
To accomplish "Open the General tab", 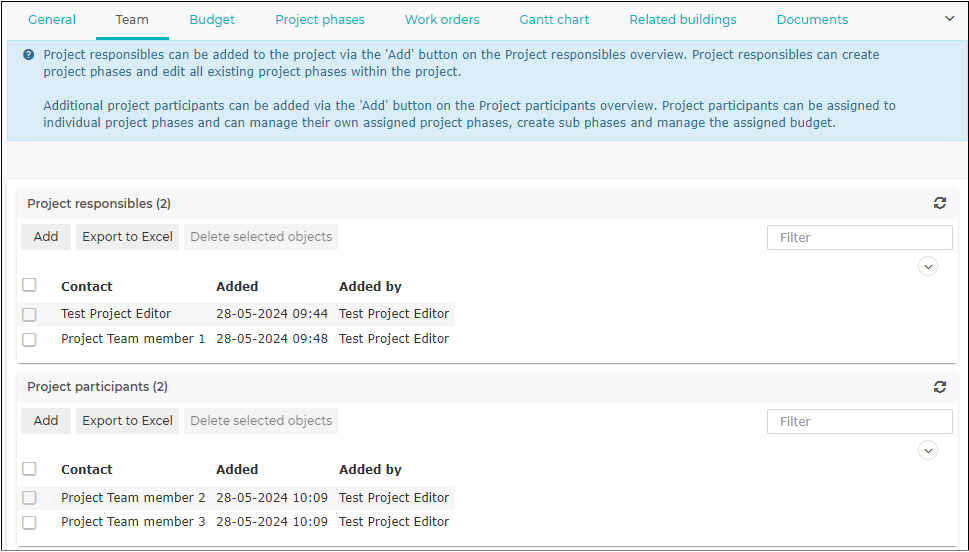I will pos(52,20).
